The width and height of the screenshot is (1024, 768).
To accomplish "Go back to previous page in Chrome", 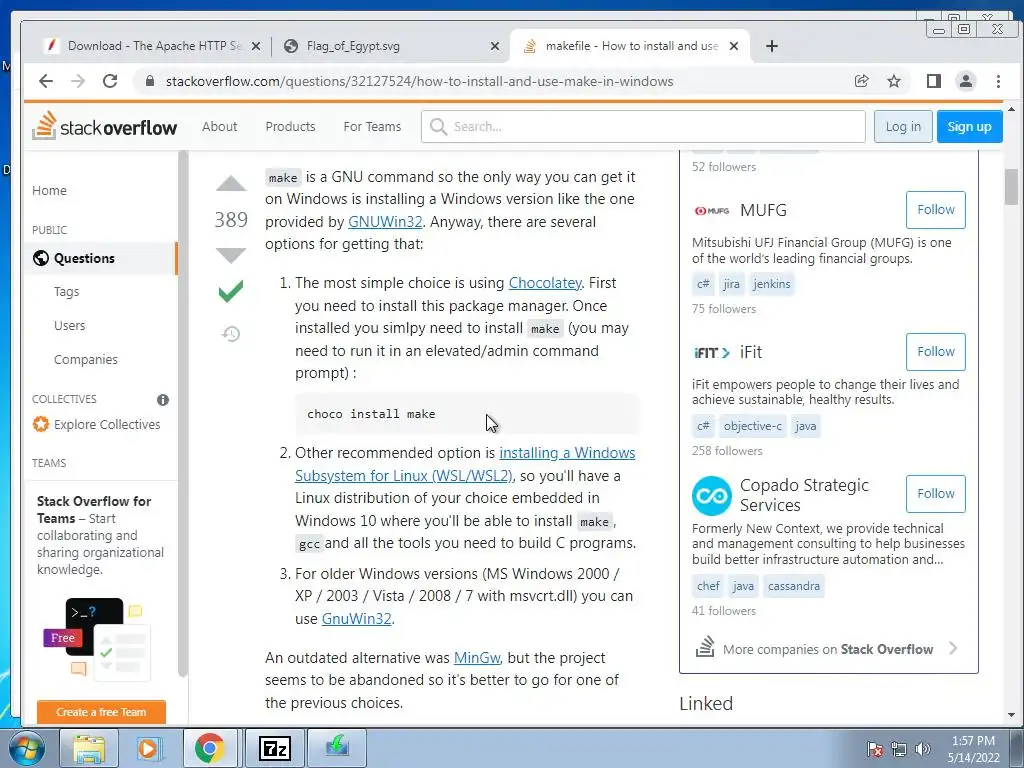I will pyautogui.click(x=46, y=81).
